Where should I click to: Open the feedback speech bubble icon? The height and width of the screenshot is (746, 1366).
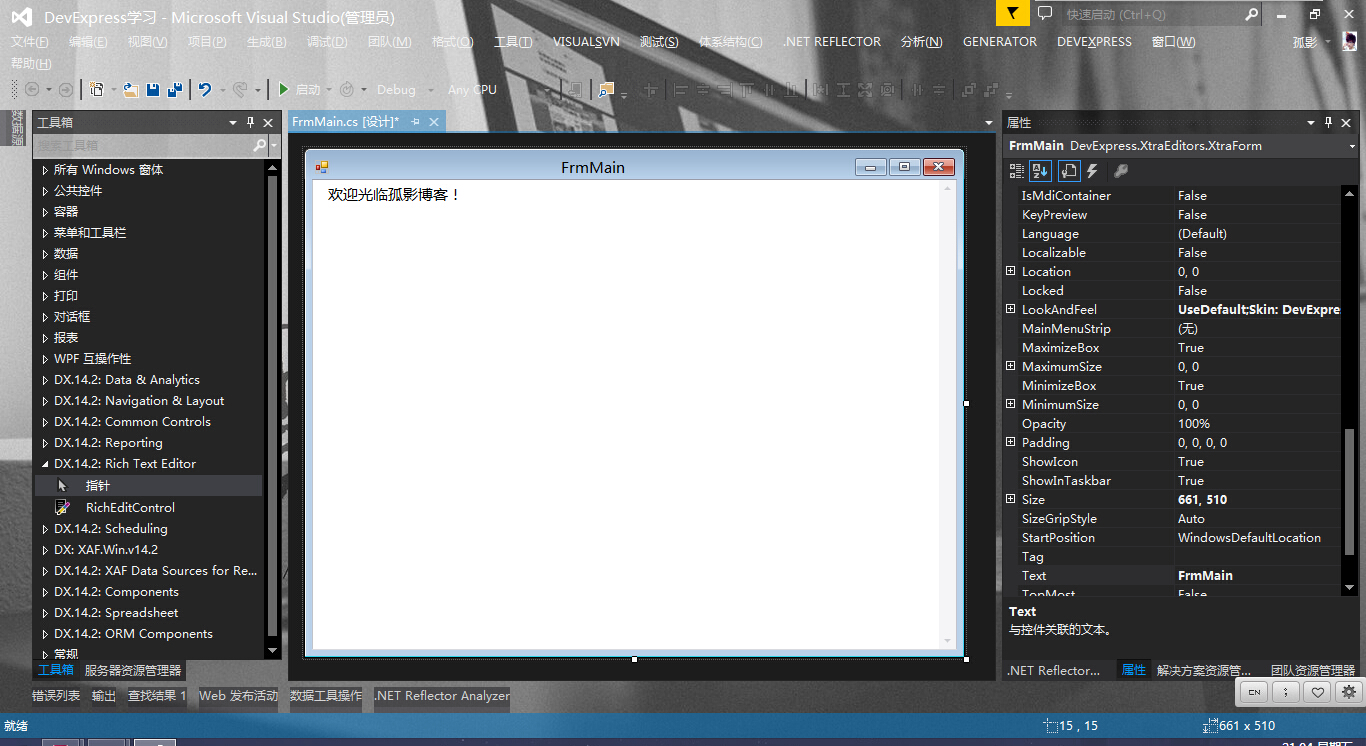[x=1045, y=13]
